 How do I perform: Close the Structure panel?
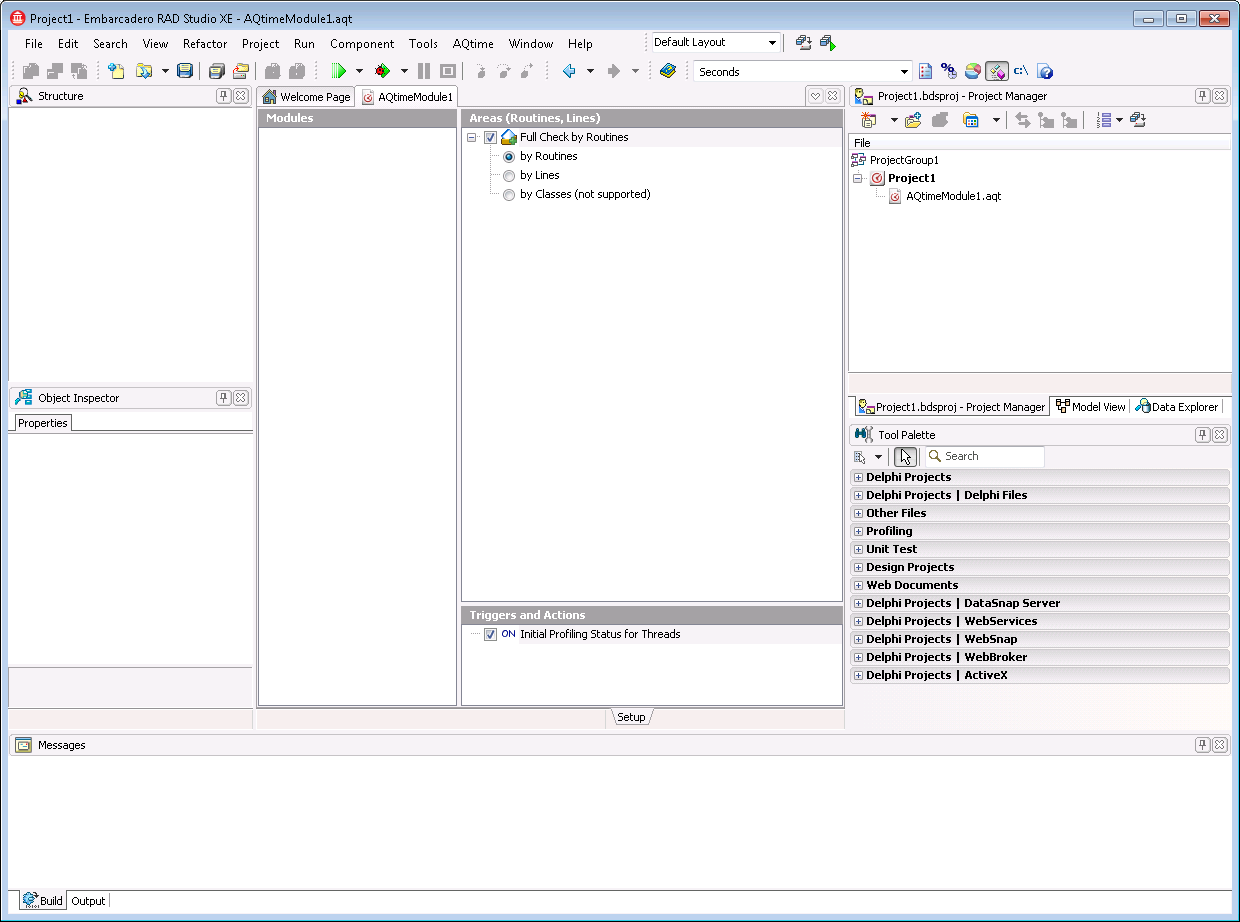(241, 96)
